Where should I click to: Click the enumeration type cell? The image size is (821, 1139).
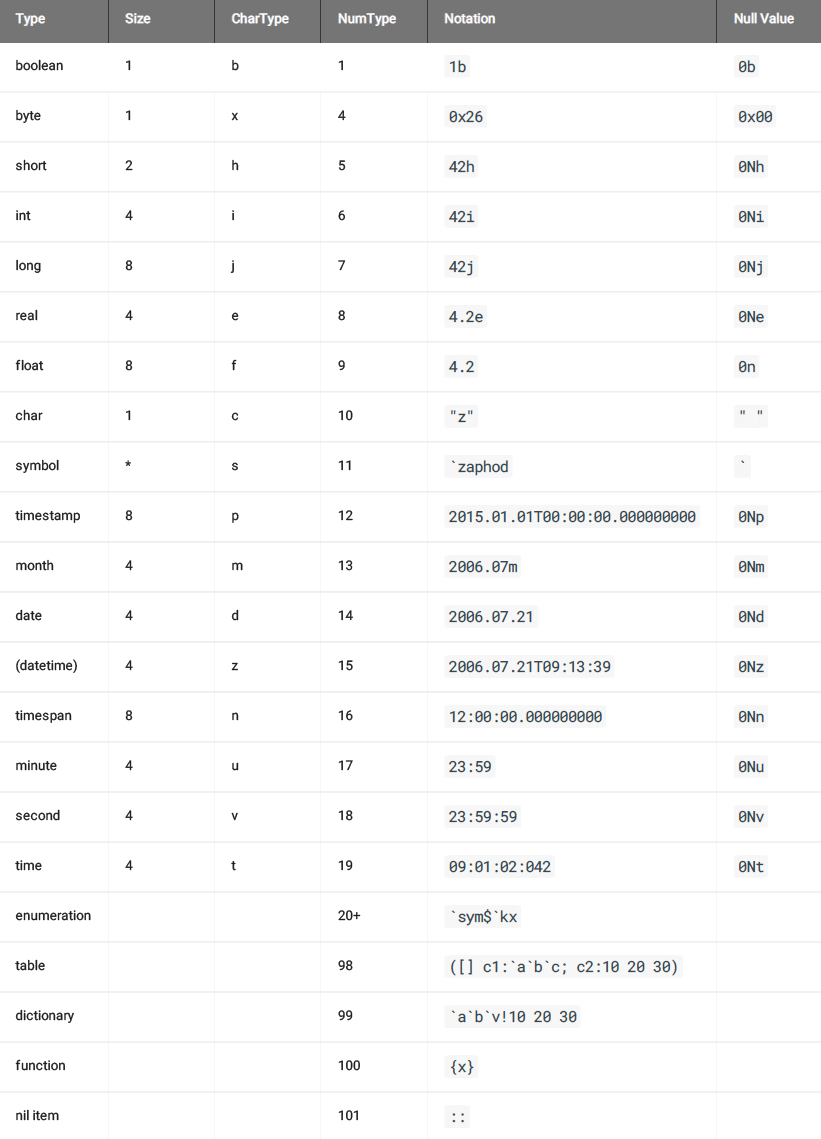pos(53,916)
